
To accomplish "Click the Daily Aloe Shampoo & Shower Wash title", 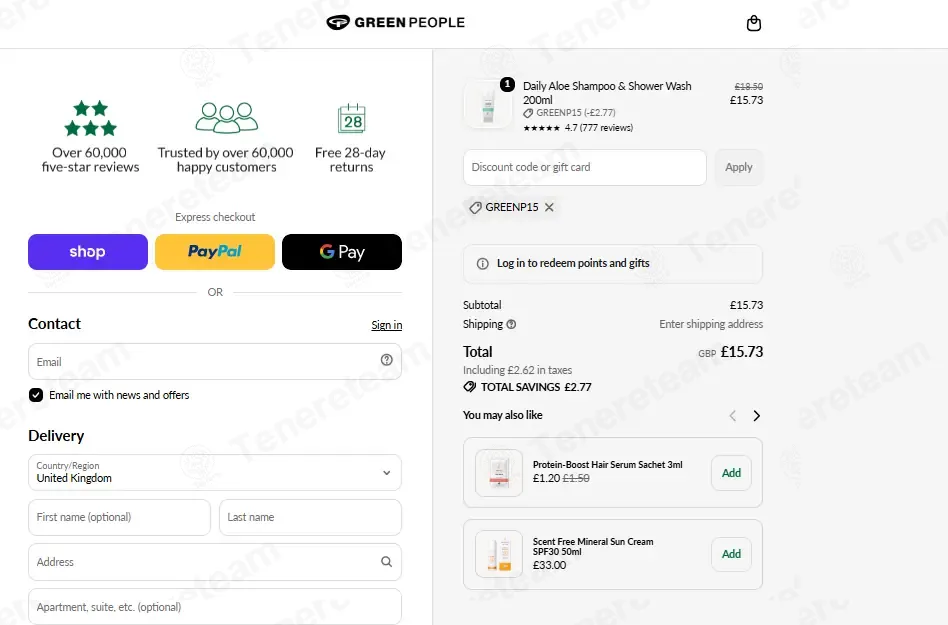I will pyautogui.click(x=607, y=93).
